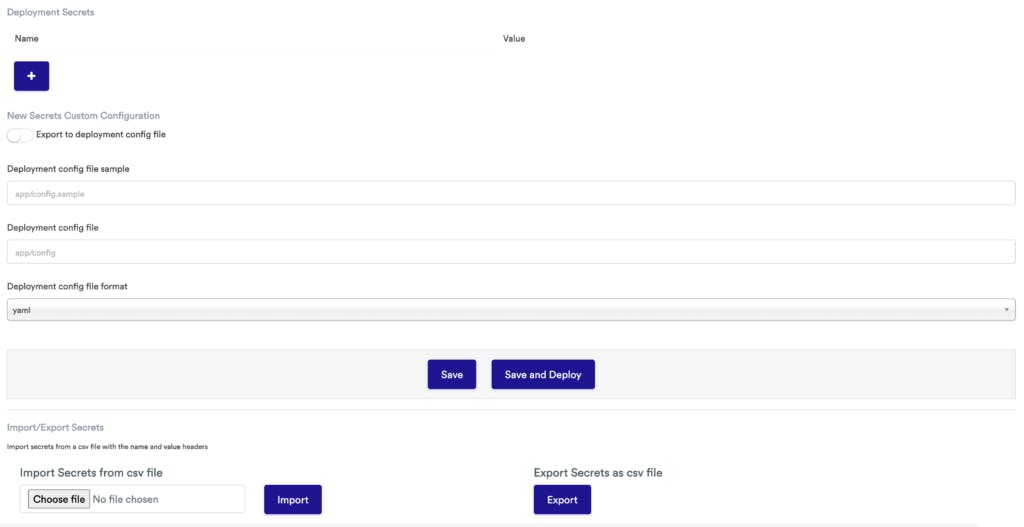Click the 'Deployment config file sample' label
This screenshot has width=1024, height=527.
[x=68, y=169]
